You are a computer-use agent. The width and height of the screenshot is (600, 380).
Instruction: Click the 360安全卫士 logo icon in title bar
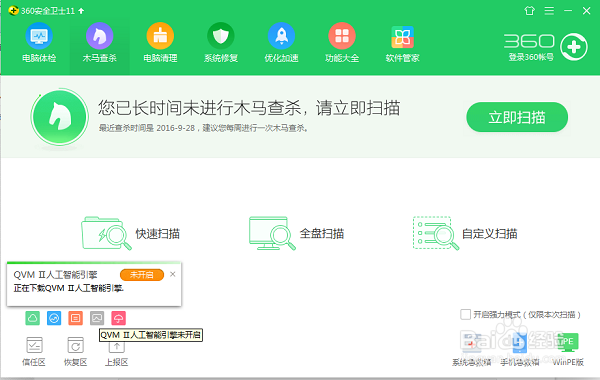[13, 11]
